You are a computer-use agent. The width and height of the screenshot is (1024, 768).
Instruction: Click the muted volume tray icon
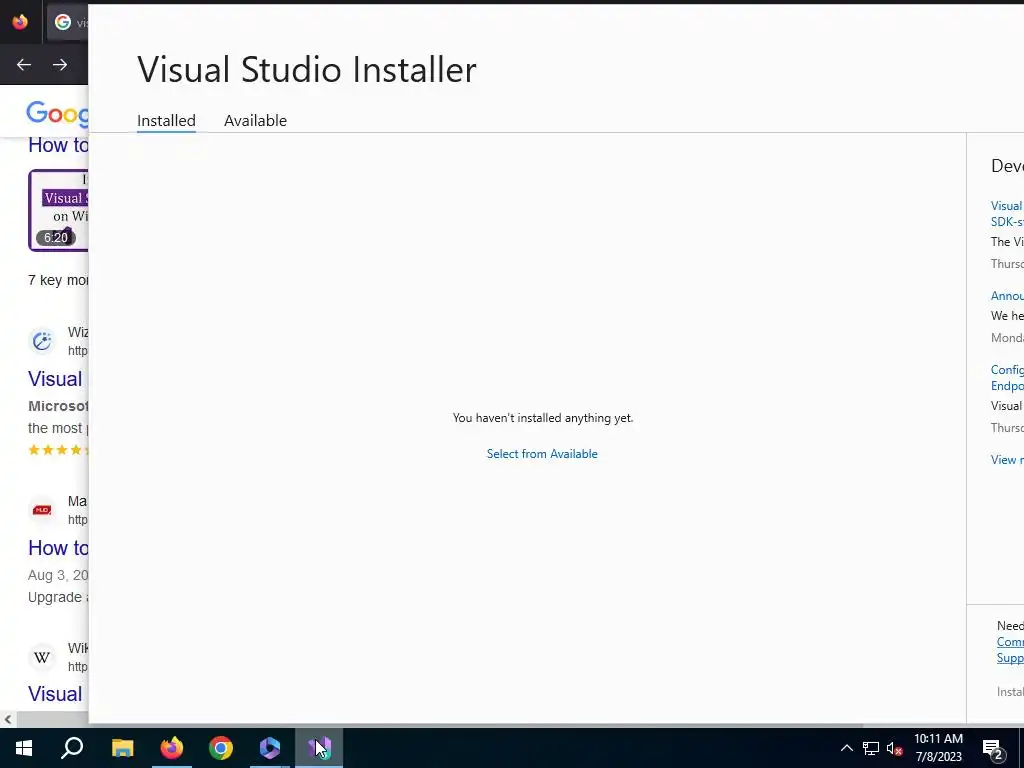tap(895, 748)
